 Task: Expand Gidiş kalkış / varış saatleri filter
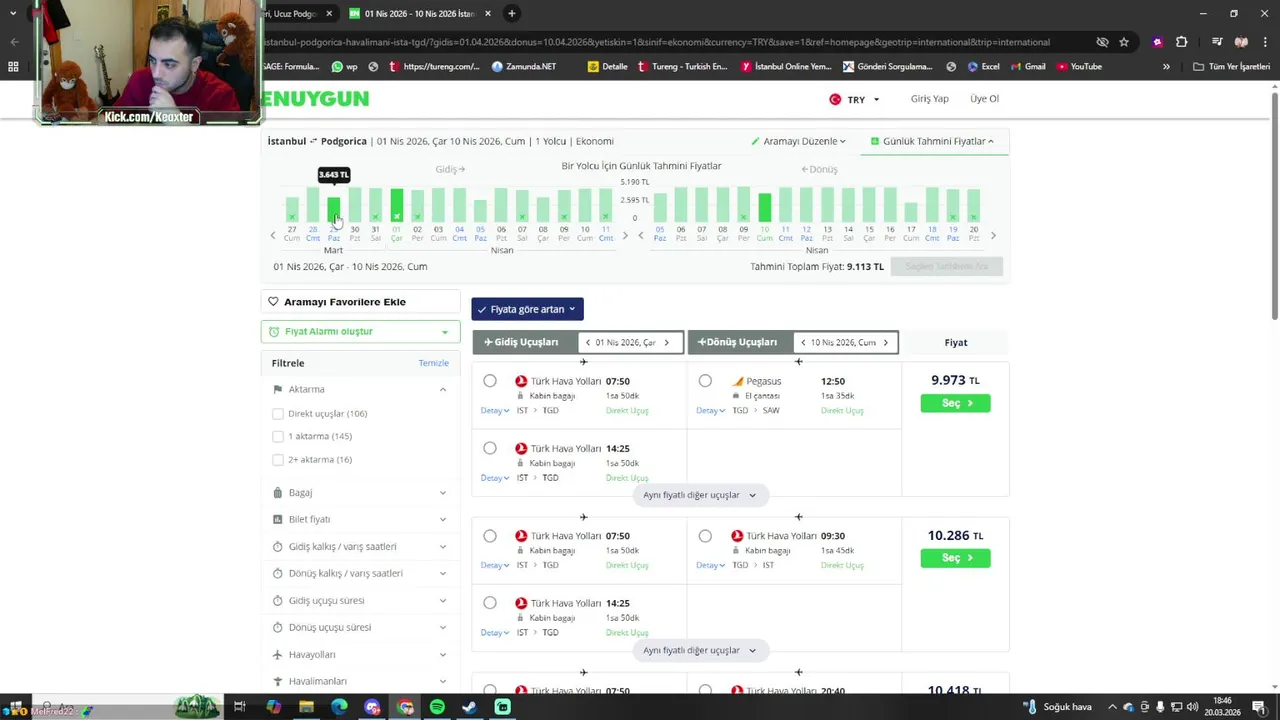click(x=360, y=547)
